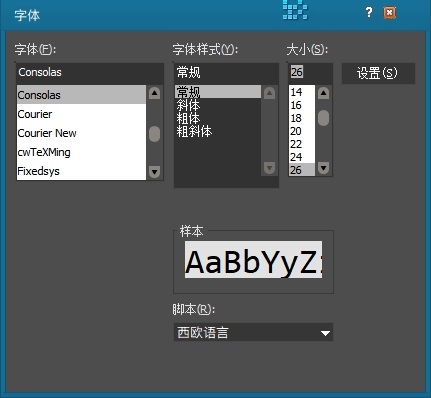Click size list scroll down arrow
This screenshot has height=398, width=431.
[323, 168]
